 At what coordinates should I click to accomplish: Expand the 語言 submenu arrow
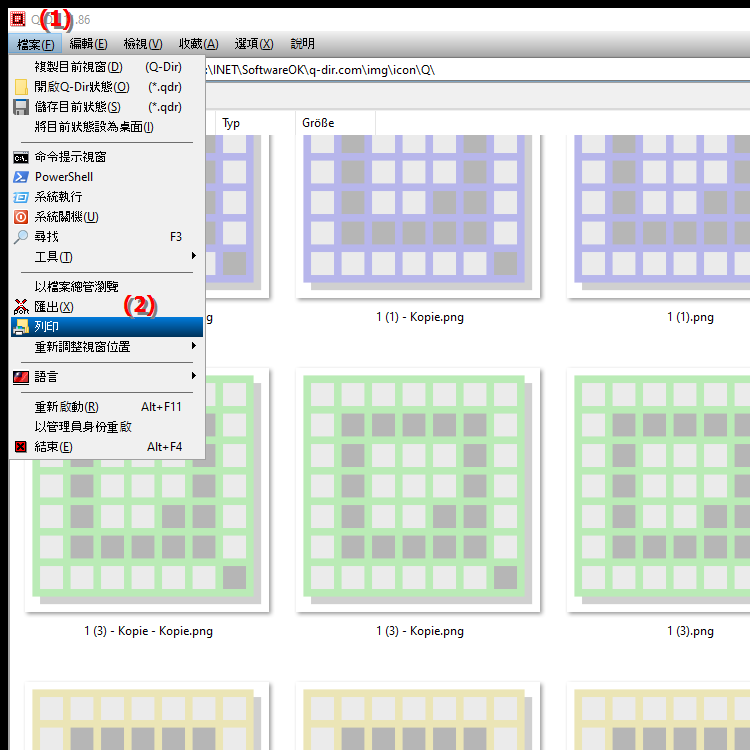coord(193,376)
